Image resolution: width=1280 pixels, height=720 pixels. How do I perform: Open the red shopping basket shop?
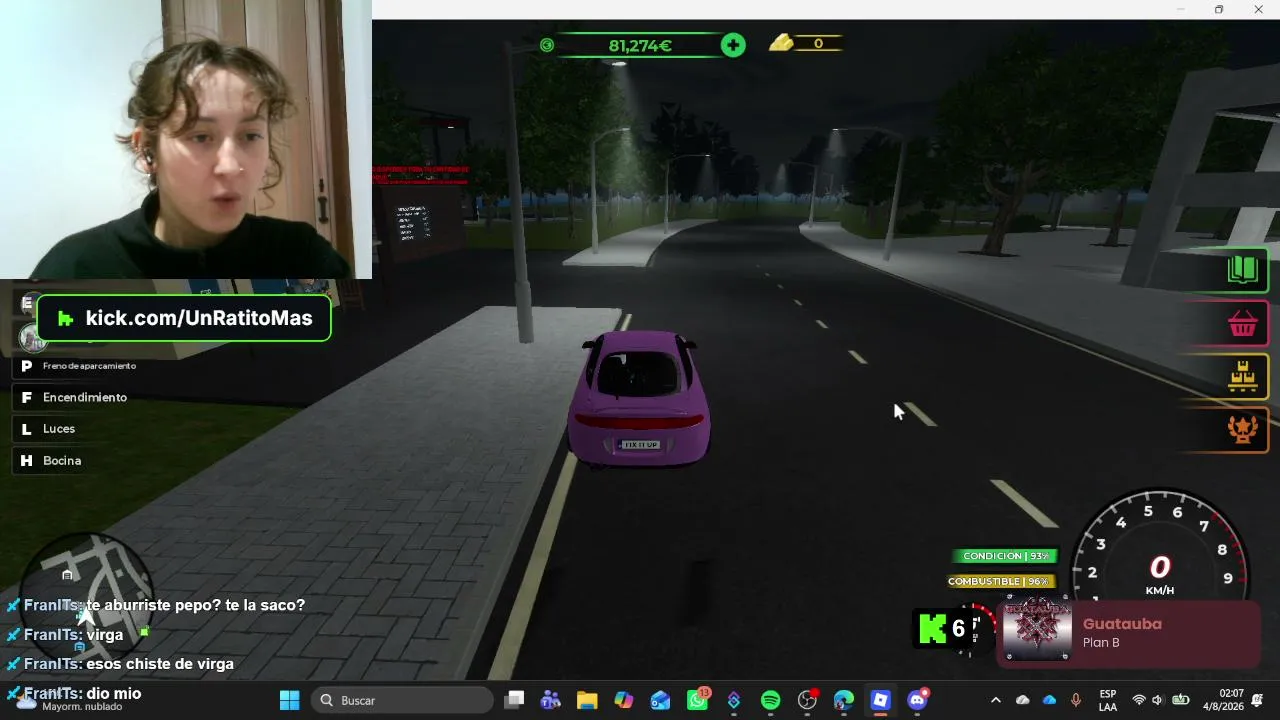[1242, 323]
